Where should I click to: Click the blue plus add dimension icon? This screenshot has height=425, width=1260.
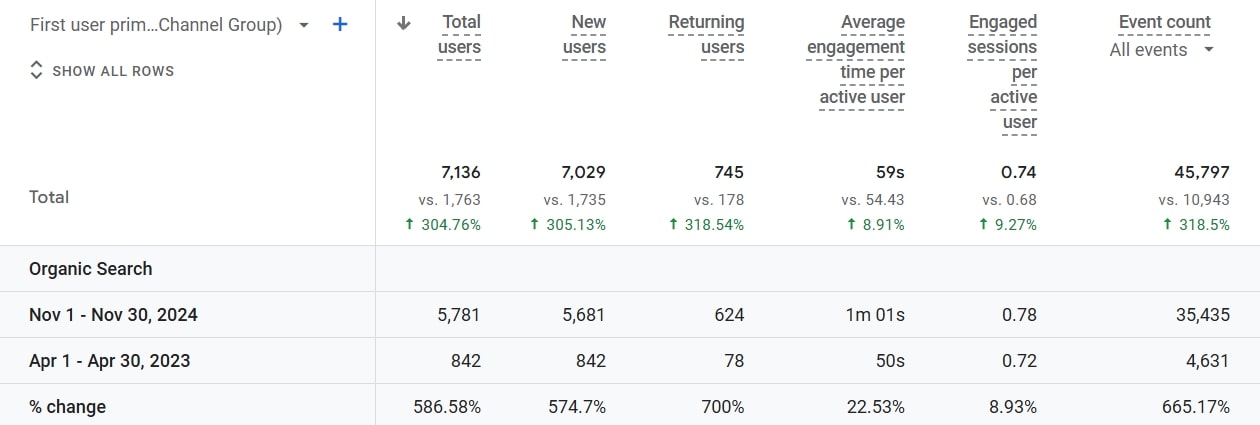point(340,24)
